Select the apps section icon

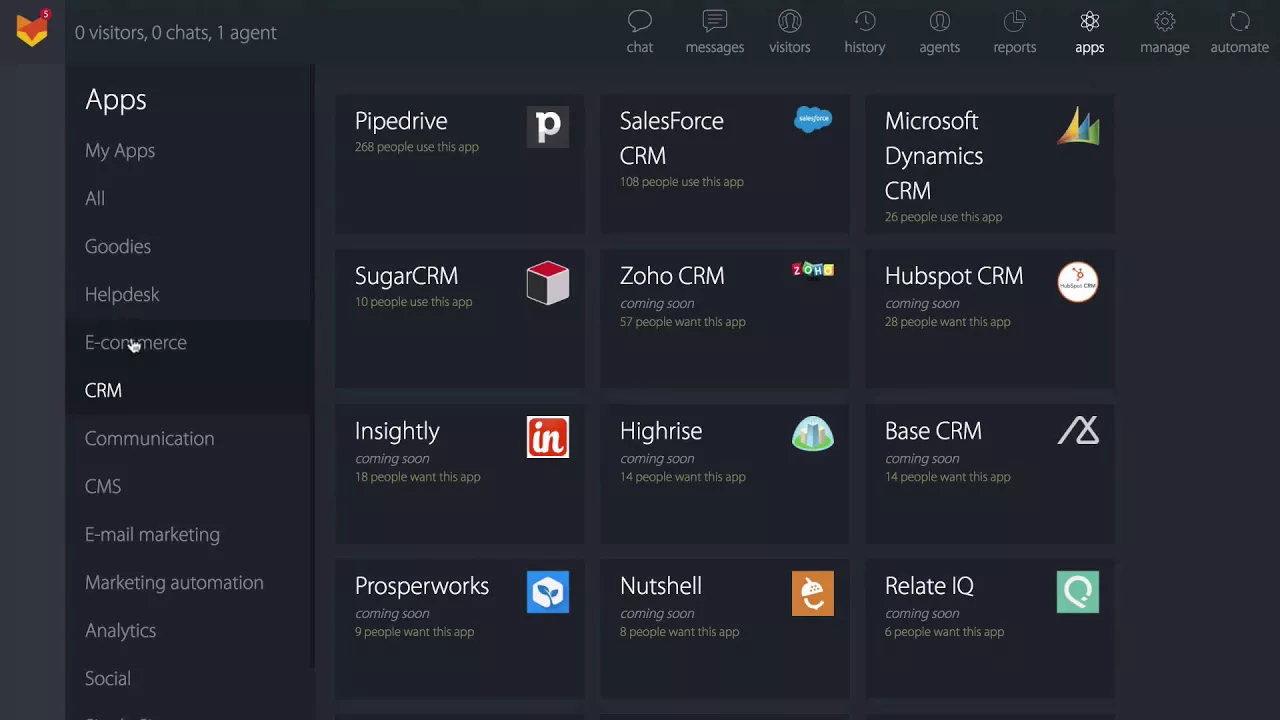1090,21
